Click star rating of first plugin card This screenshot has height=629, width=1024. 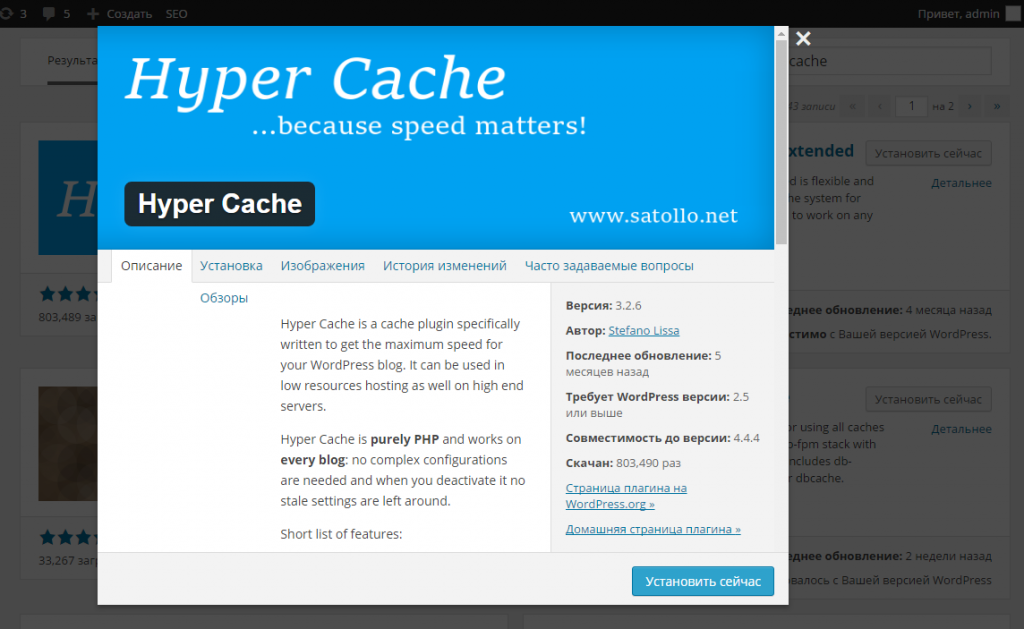68,294
